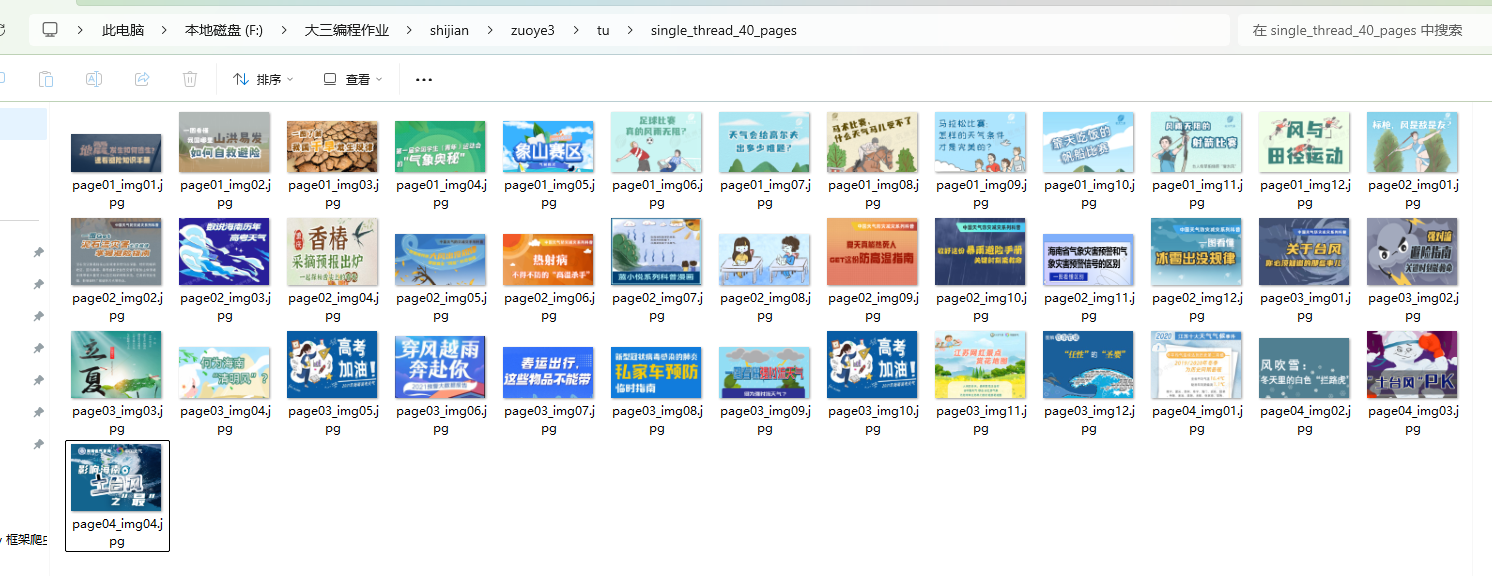Open the 查看 view dropdown
1492x576 pixels.
353,79
